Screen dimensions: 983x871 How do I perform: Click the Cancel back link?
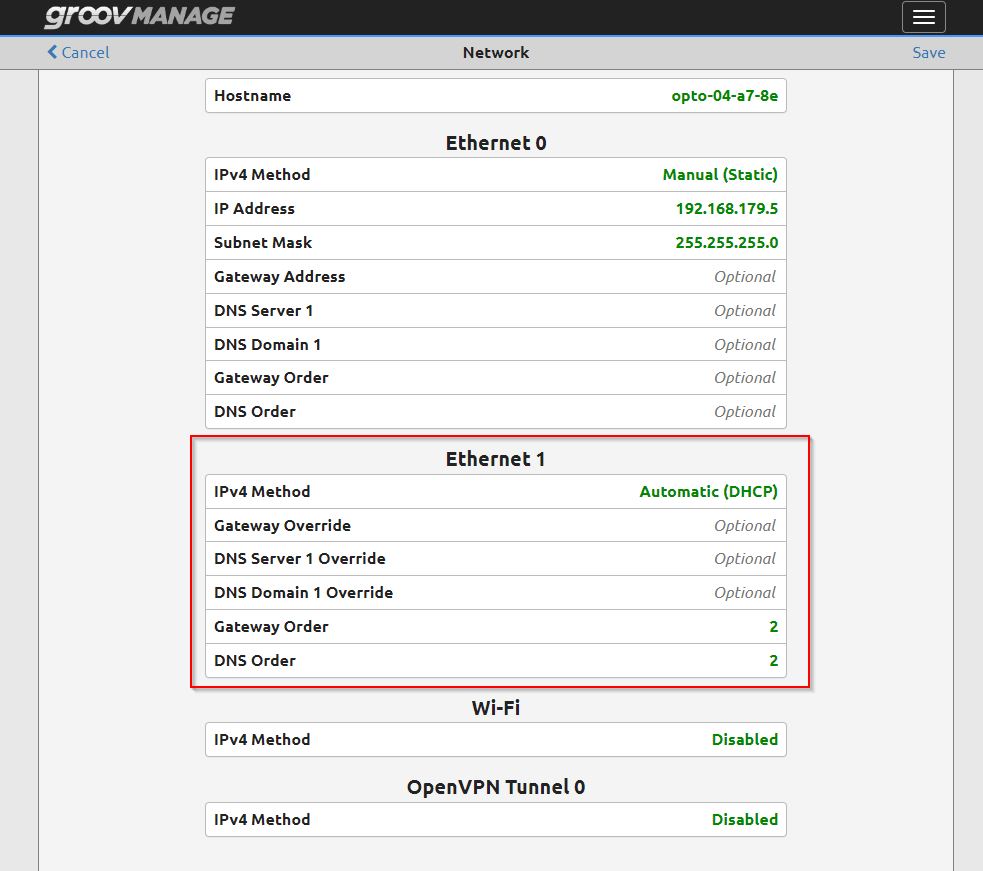(x=78, y=53)
